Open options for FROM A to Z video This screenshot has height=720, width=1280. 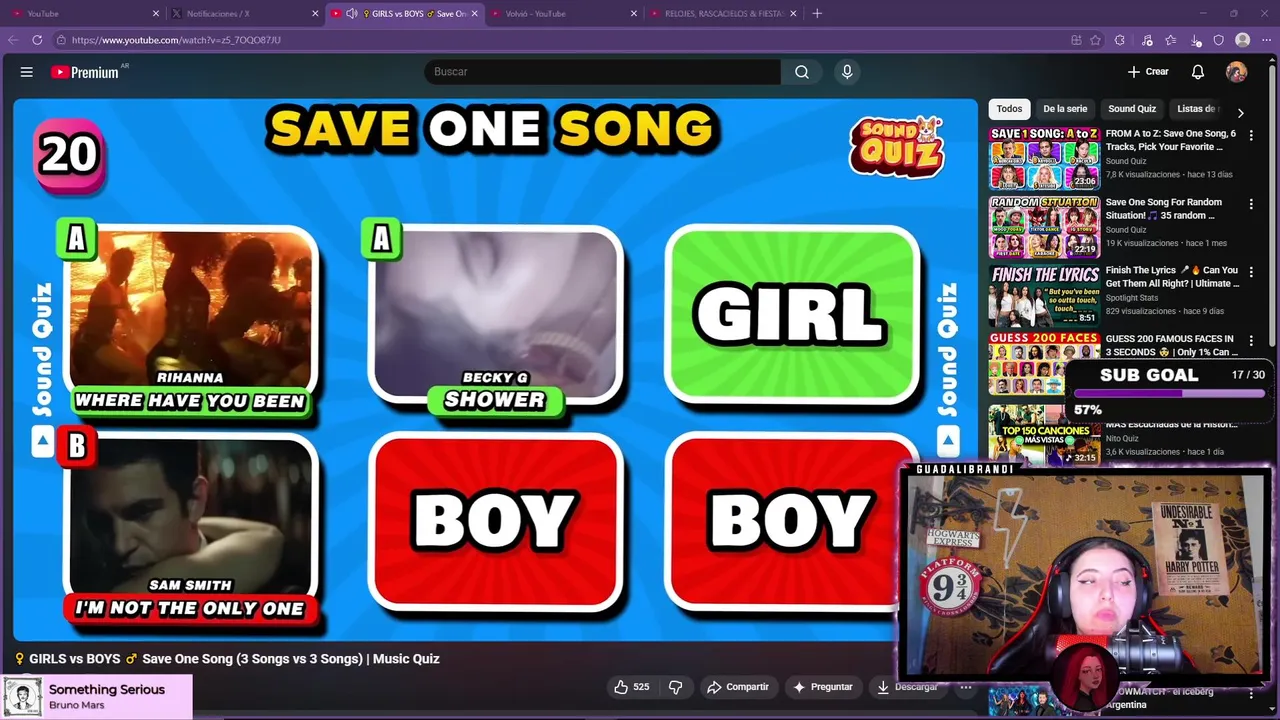click(x=1251, y=135)
